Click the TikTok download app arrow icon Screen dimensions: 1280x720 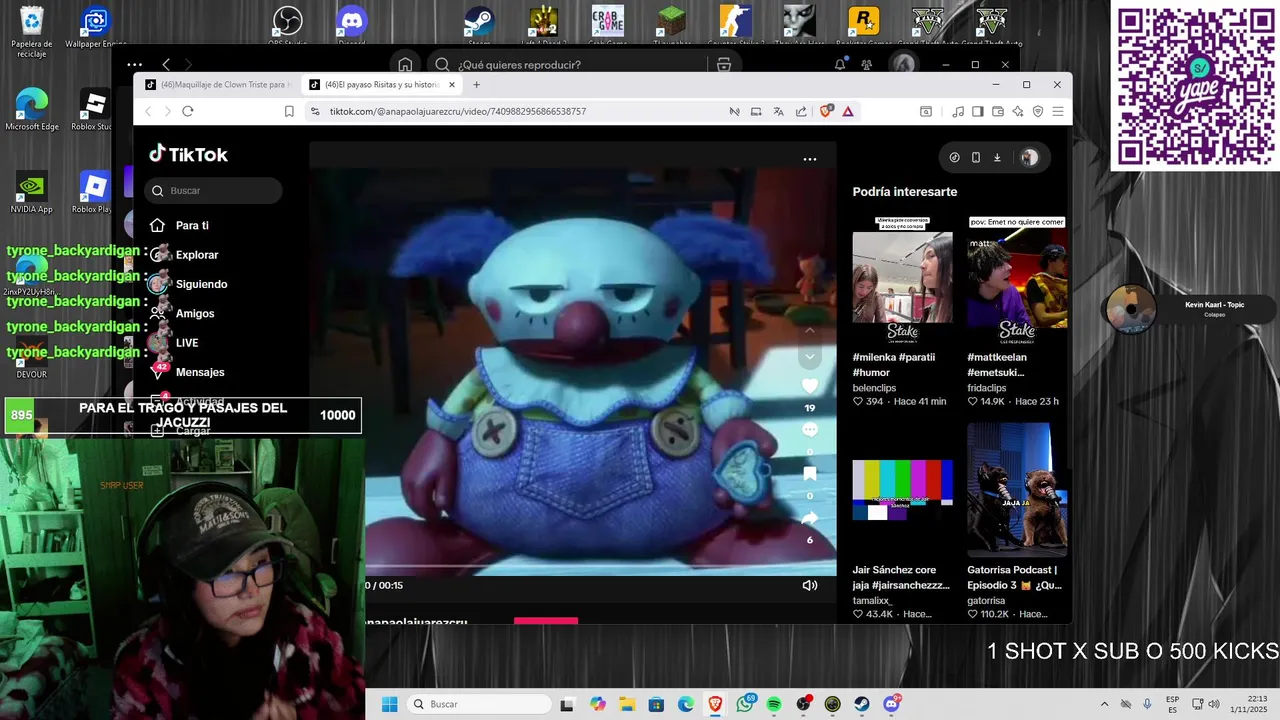tap(997, 157)
